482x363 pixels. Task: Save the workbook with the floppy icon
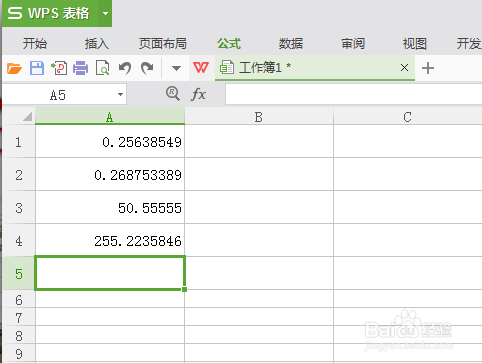click(37, 68)
